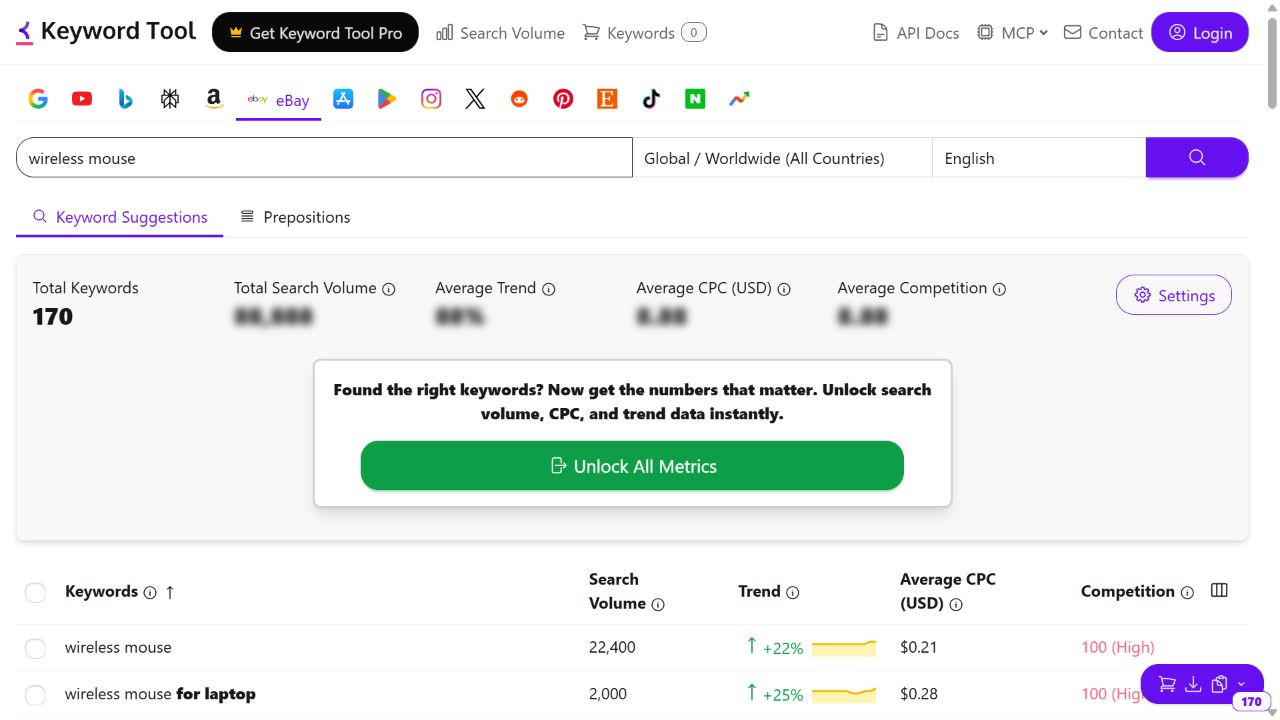Image resolution: width=1280 pixels, height=720 pixels.
Task: Click the cart icon in floating toolbar
Action: tap(1167, 685)
